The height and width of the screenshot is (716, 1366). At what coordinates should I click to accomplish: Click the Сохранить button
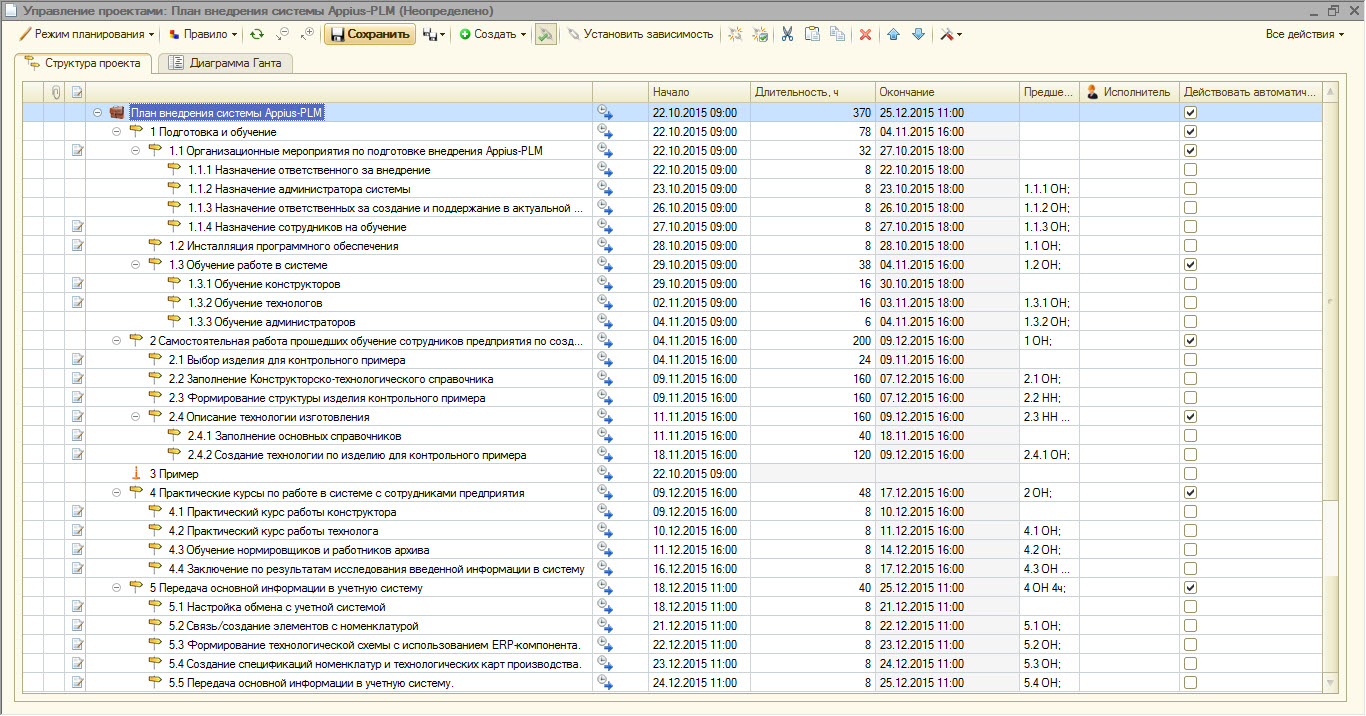click(x=369, y=34)
